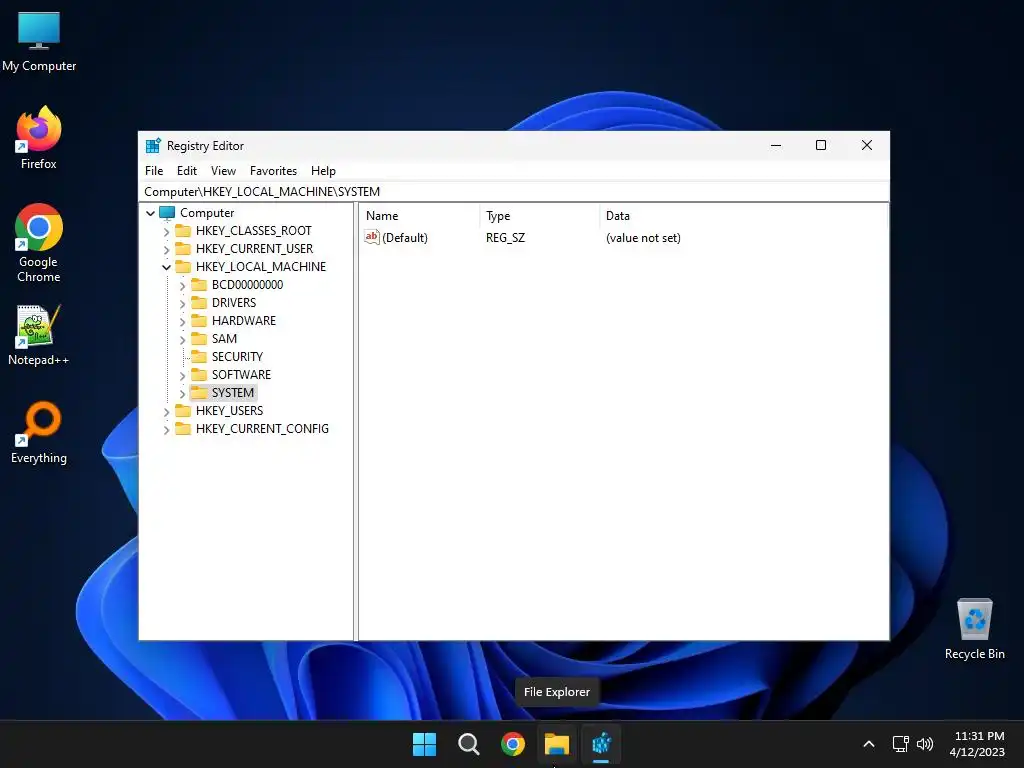The image size is (1024, 768).
Task: Click the Registry Editor title bar icon
Action: coord(153,146)
